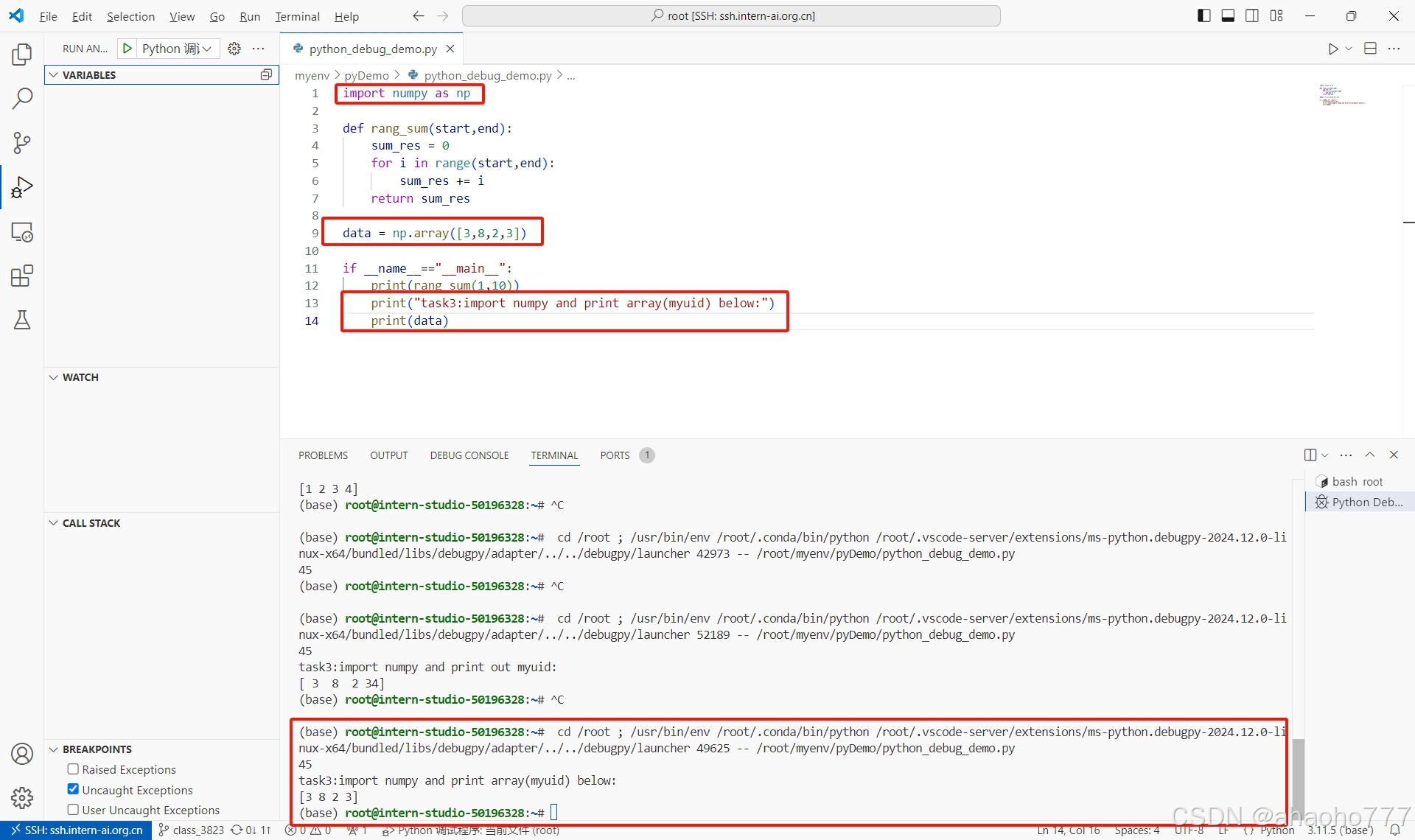Open the Accounts icon in activity bar
The height and width of the screenshot is (840, 1415).
pyautogui.click(x=22, y=754)
